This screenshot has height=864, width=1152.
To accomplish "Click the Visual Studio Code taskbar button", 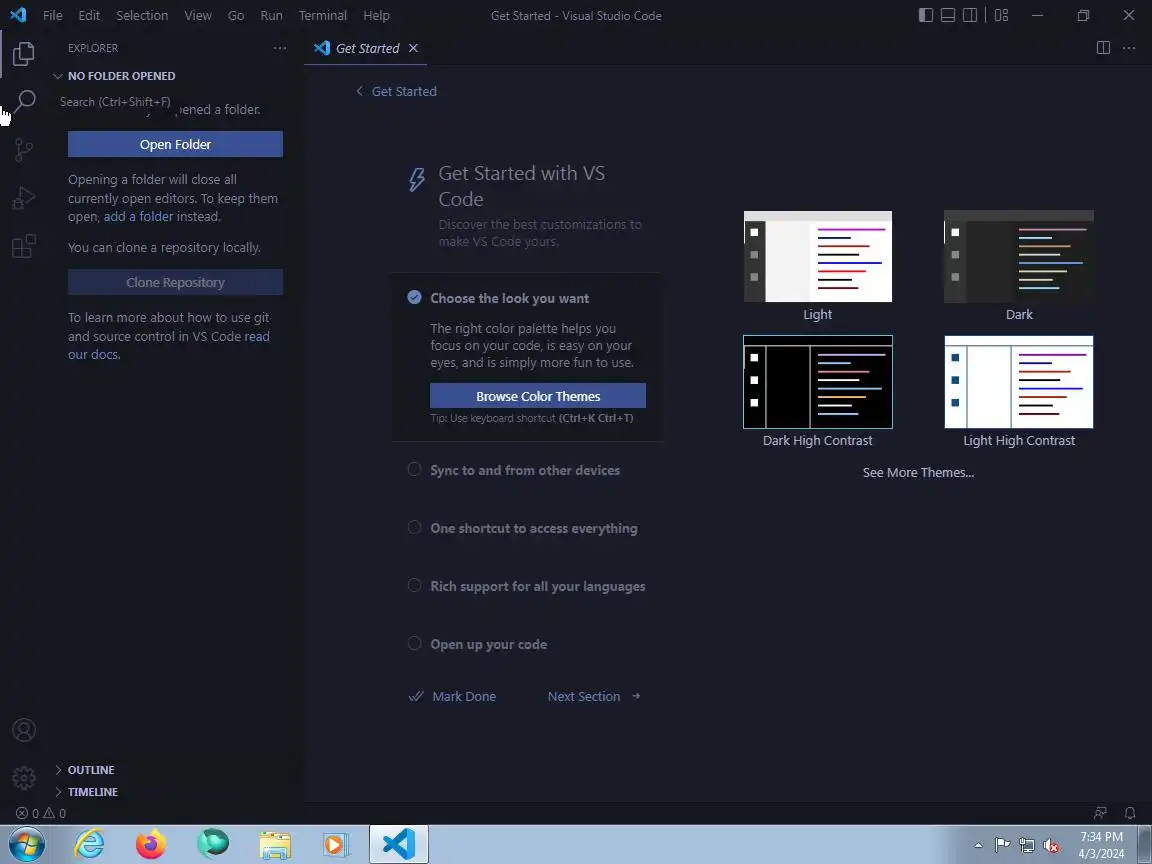I will (398, 844).
